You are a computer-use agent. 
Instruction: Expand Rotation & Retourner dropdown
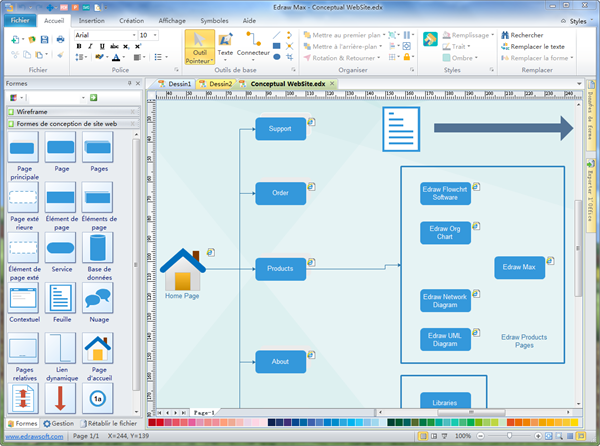pos(379,58)
